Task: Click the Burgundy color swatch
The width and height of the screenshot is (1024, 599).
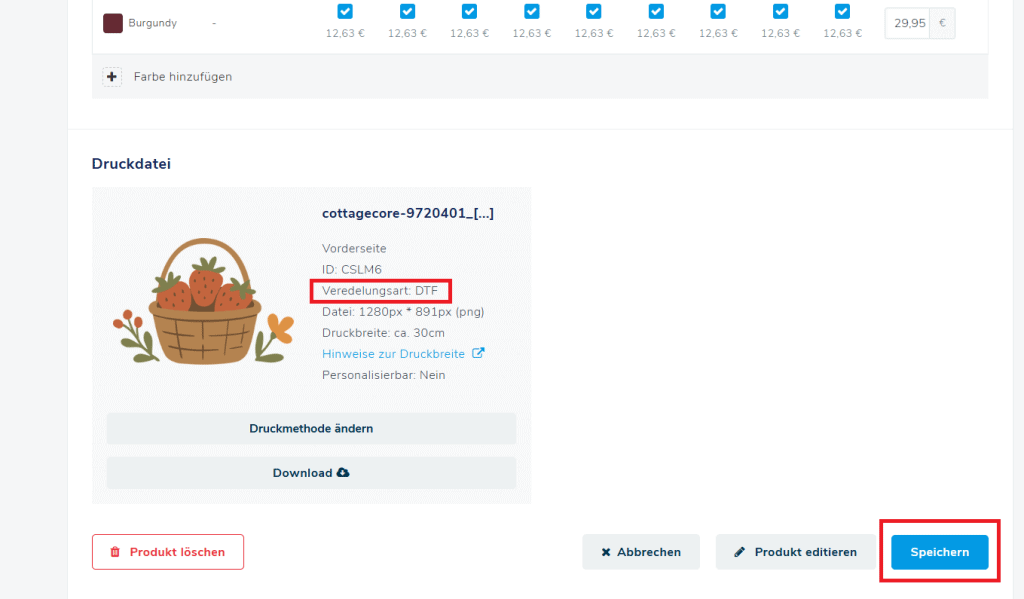Action: [x=113, y=23]
